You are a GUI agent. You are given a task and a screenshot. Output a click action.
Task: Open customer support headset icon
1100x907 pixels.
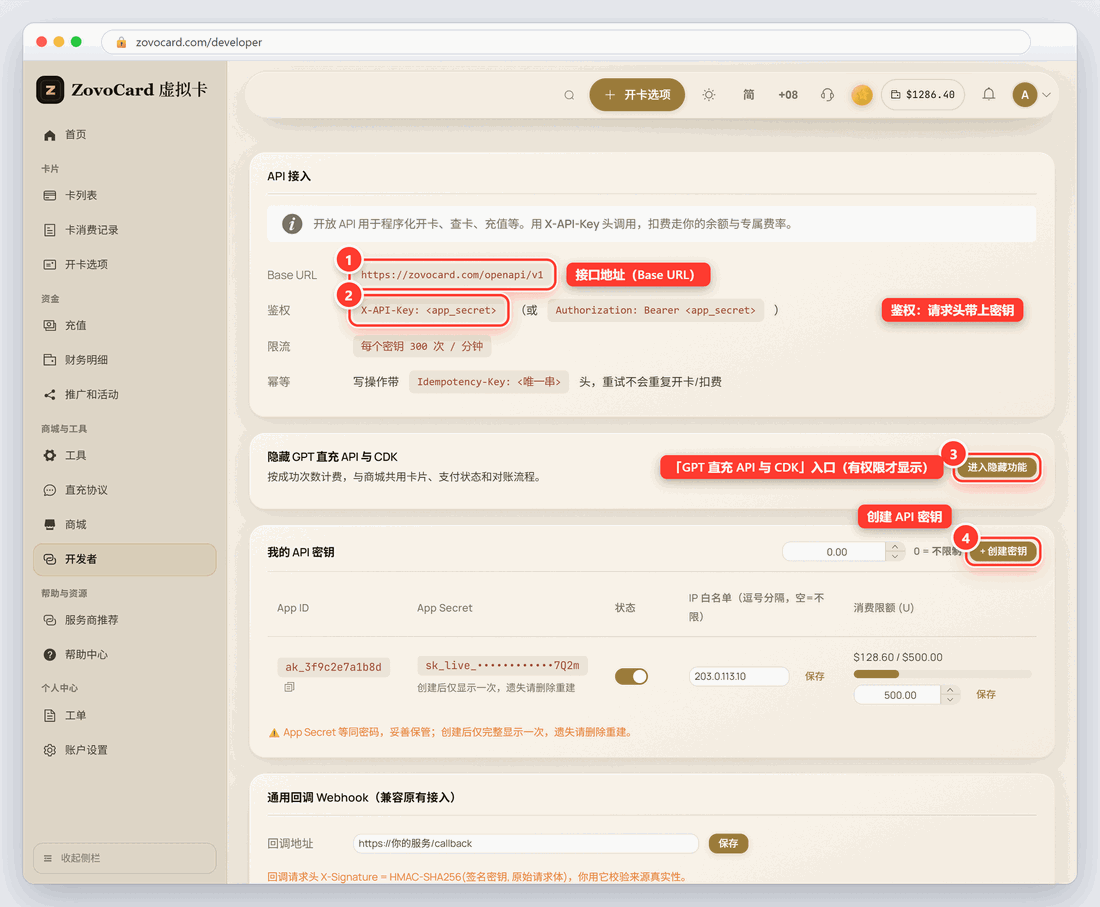coord(827,95)
